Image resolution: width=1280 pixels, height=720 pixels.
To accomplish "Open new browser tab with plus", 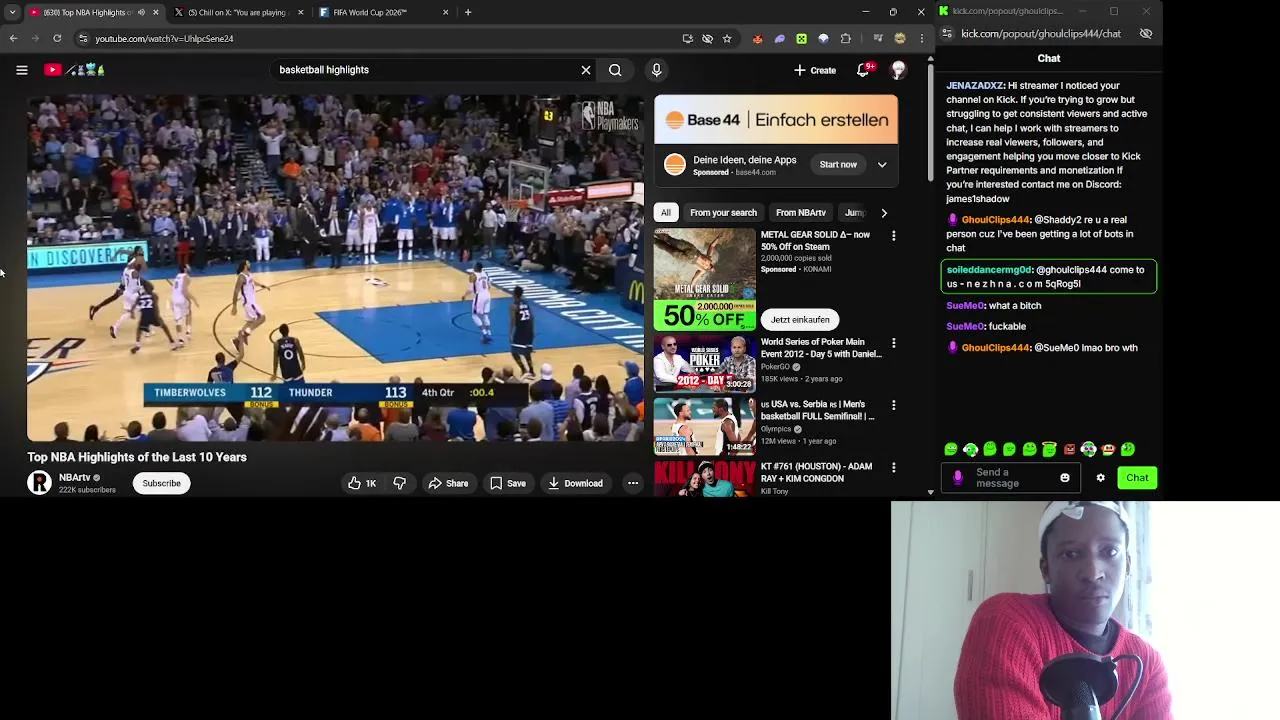I will pos(468,12).
